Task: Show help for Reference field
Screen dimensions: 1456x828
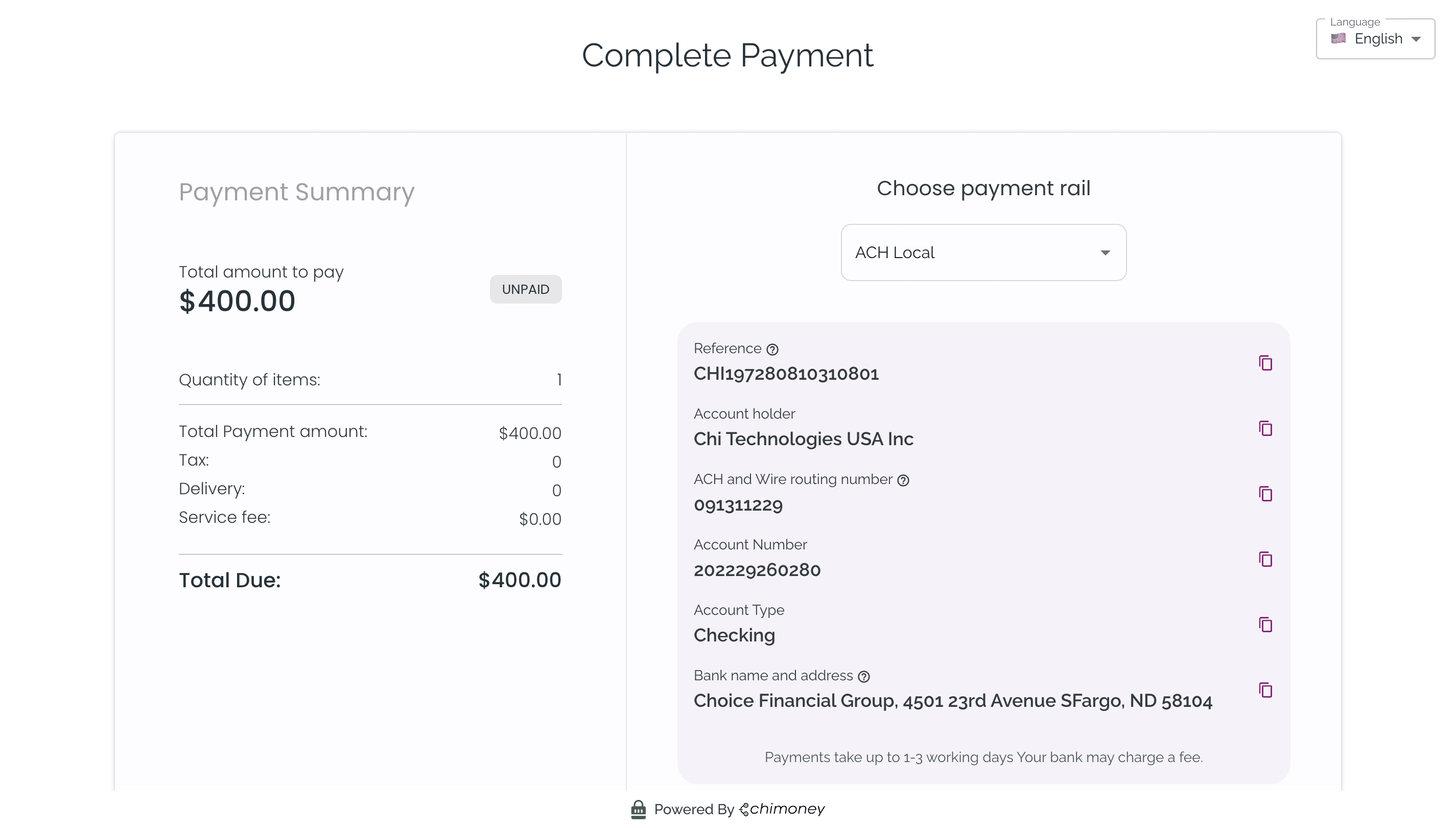Action: click(x=772, y=349)
